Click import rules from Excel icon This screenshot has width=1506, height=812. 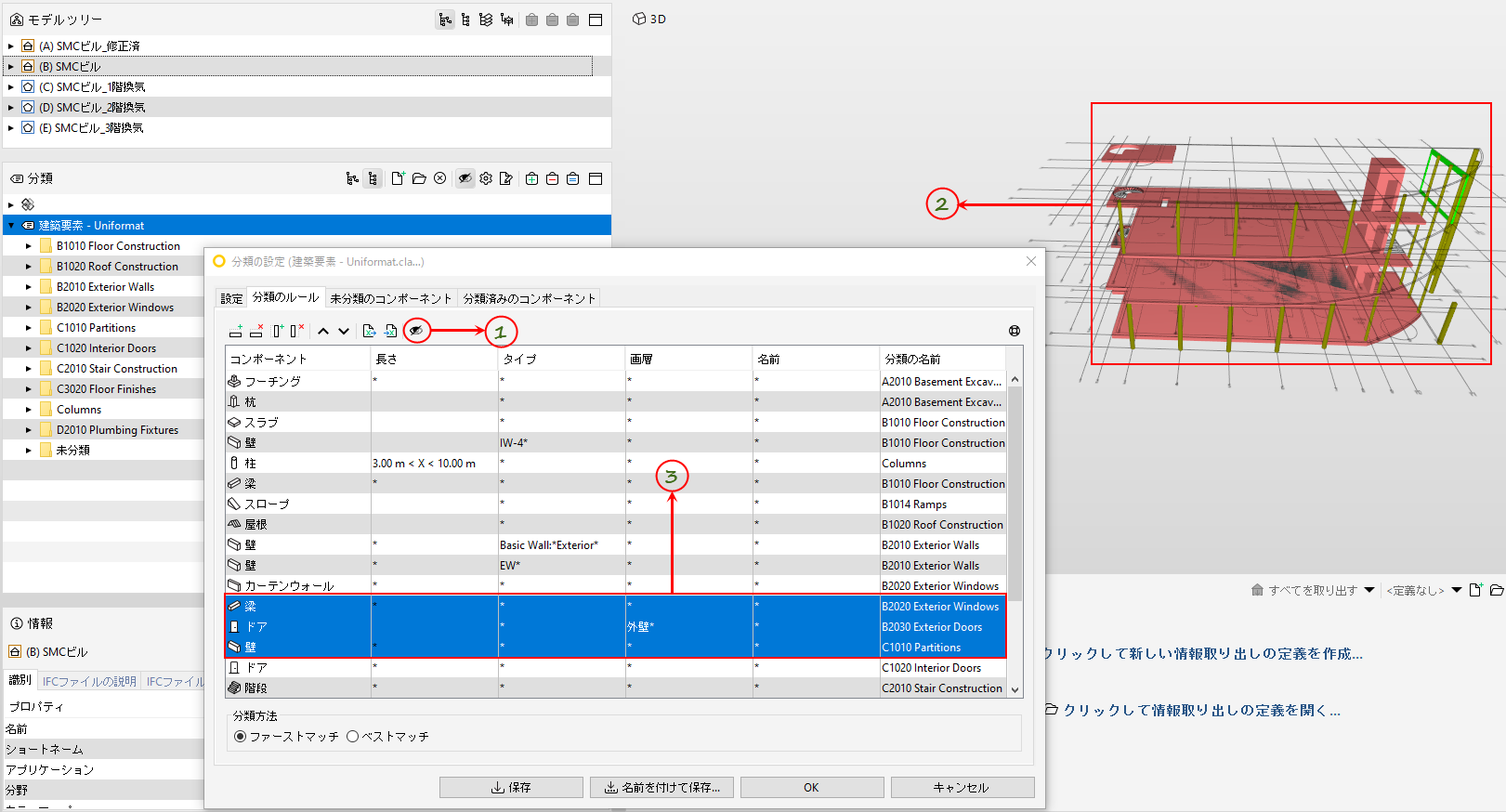(390, 331)
